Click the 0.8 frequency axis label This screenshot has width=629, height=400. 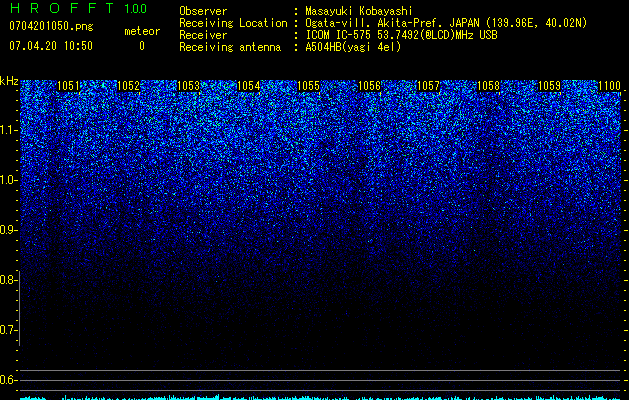(x=8, y=280)
